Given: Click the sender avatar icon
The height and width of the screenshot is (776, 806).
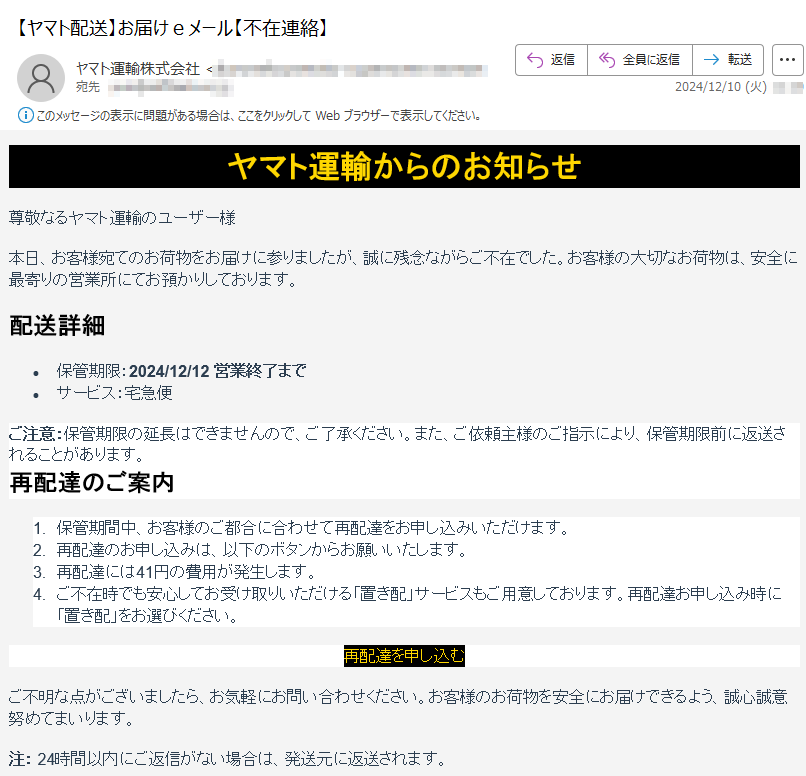Looking at the screenshot, I should coord(41,78).
